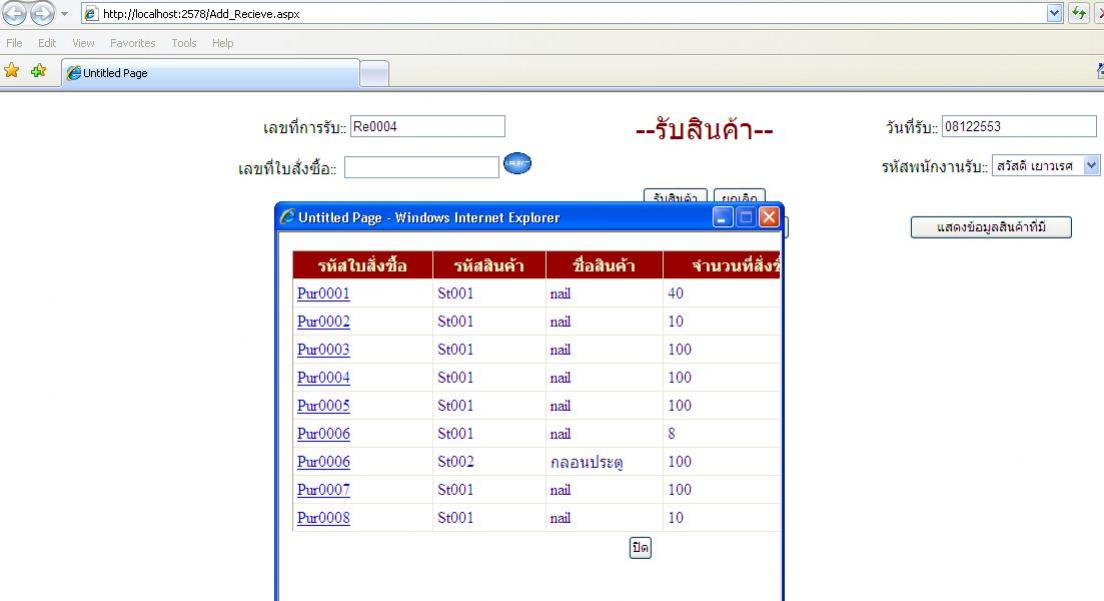
Task: Open the Help menu
Action: (222, 43)
